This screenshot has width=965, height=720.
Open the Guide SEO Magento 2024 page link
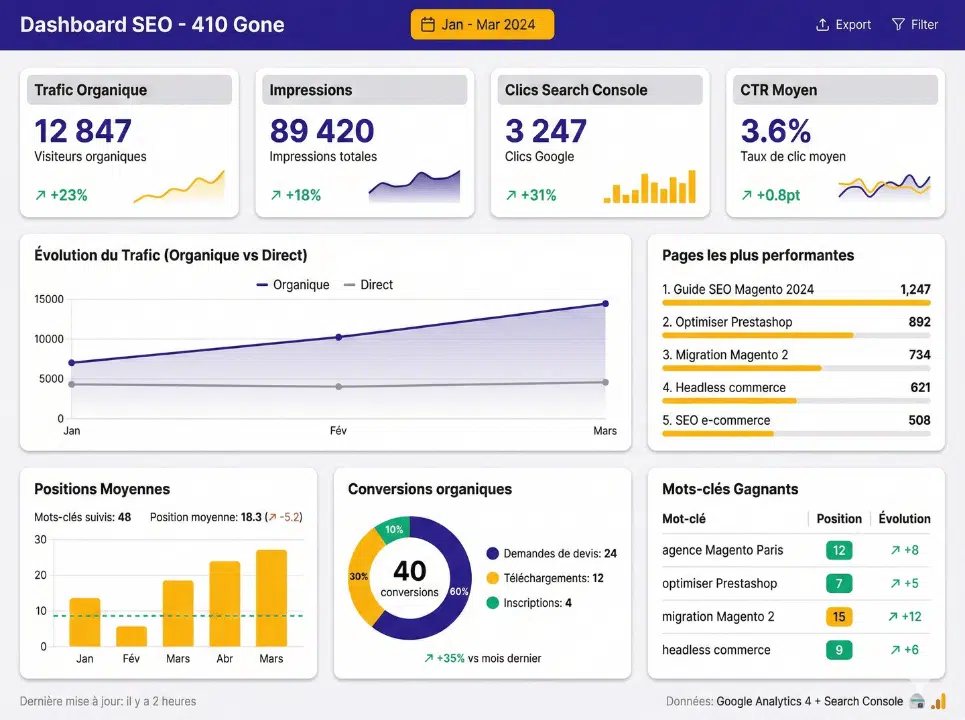[x=742, y=288]
